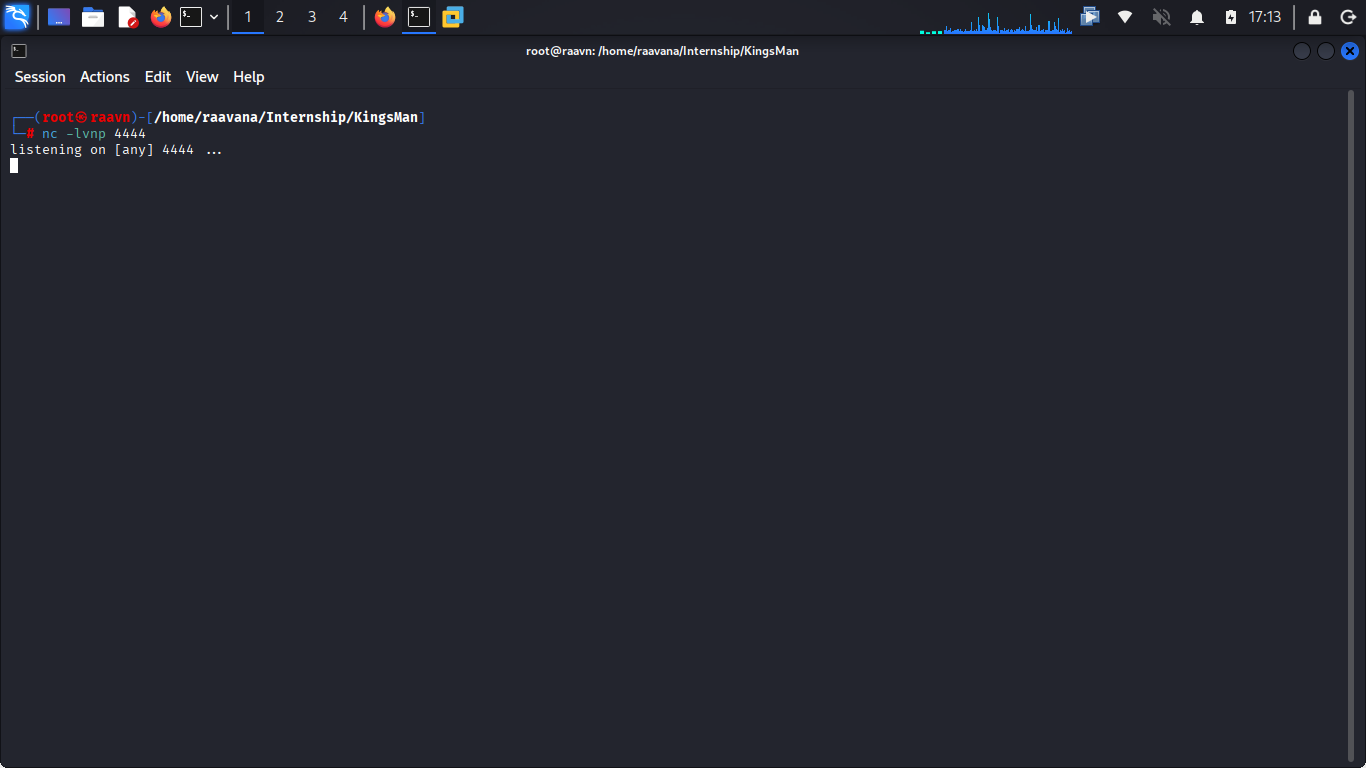Toggle the muted volume tray icon

click(x=1161, y=17)
